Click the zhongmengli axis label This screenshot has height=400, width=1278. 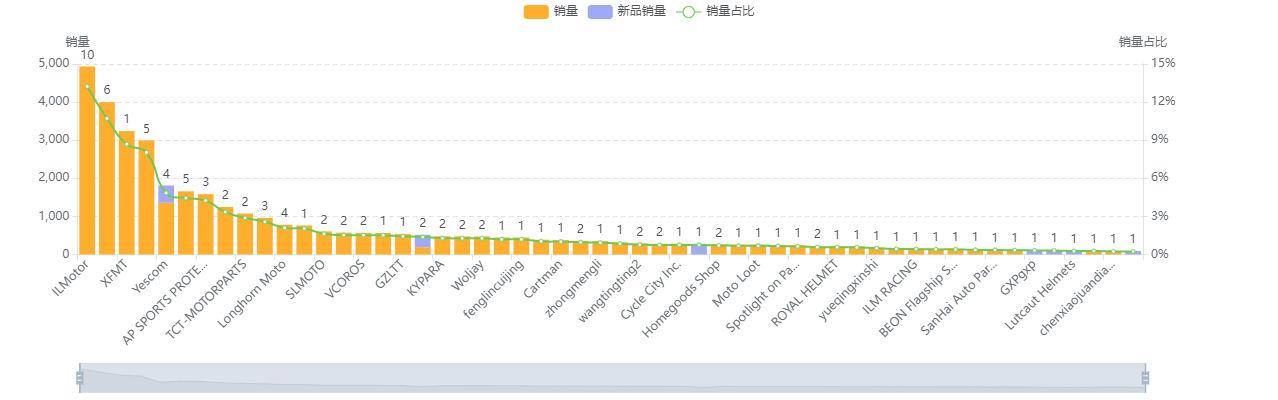(x=573, y=288)
